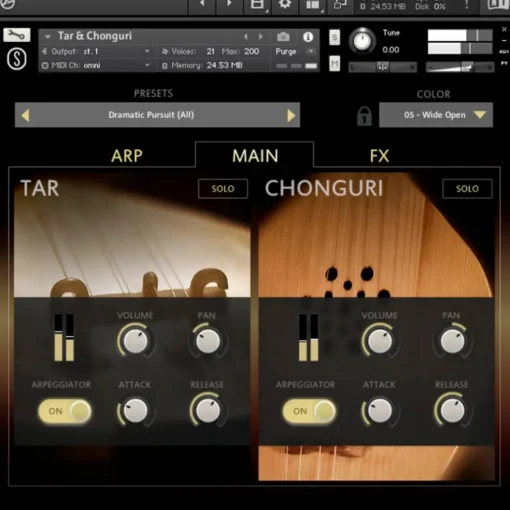This screenshot has height=510, width=510.
Task: Toggle the instrument Mute M button
Action: 335,63
